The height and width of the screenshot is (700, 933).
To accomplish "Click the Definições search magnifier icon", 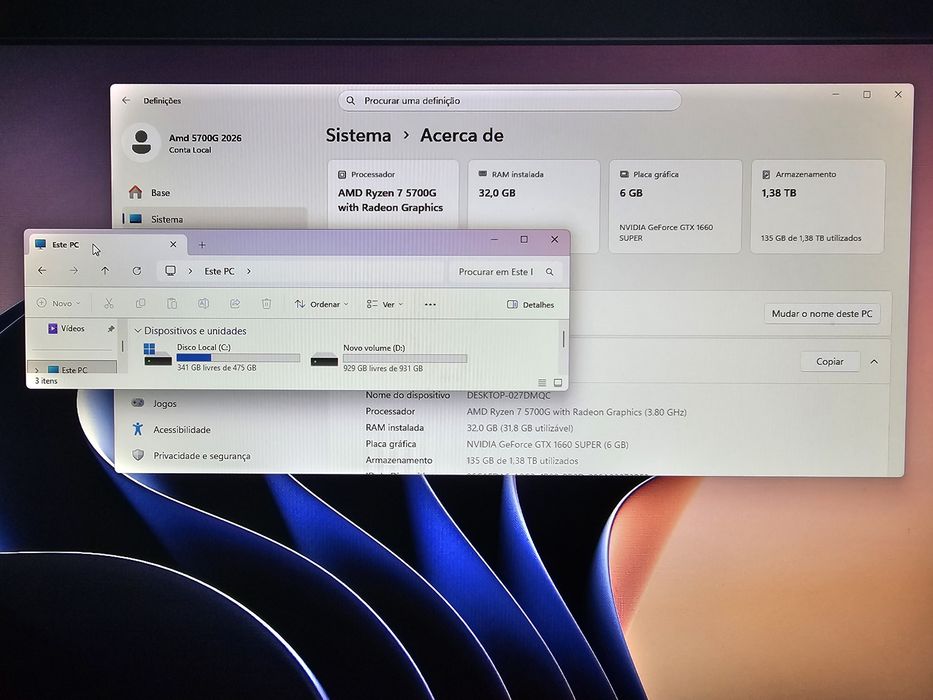I will coord(351,101).
